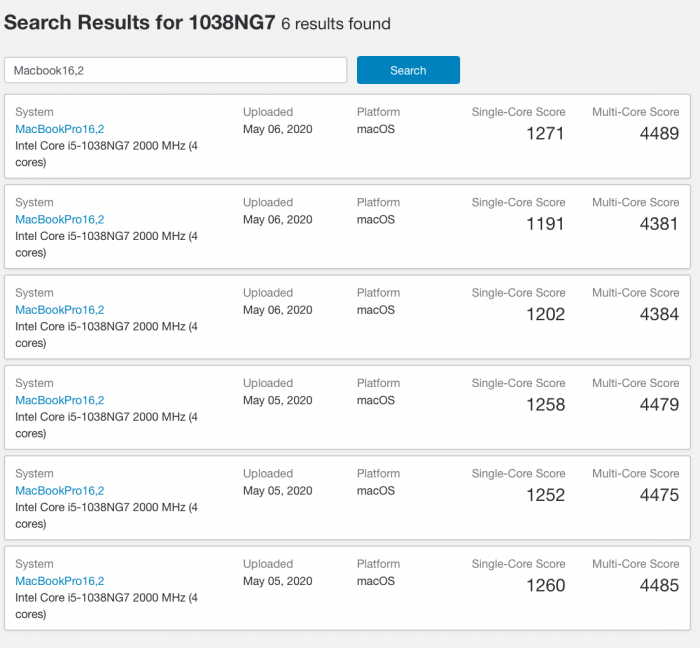This screenshot has height=648, width=700.
Task: Click the multi-core score value 4489
Action: pyautogui.click(x=659, y=134)
